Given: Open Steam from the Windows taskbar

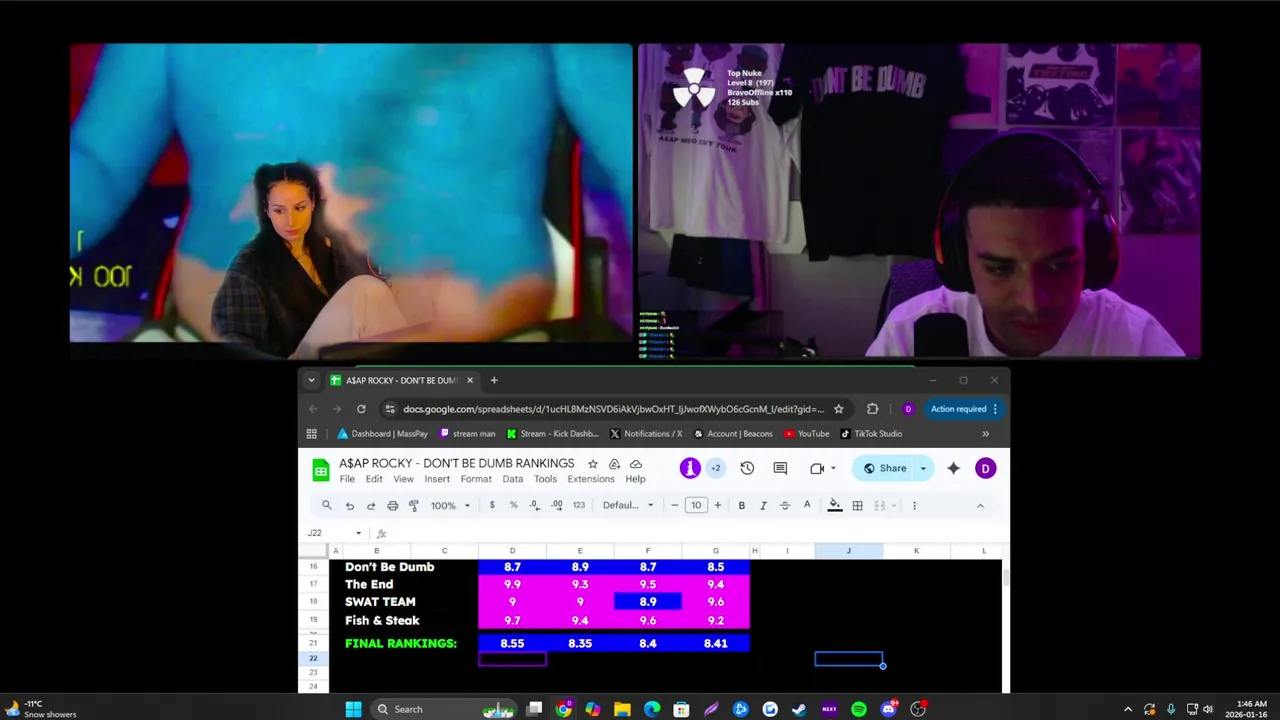Looking at the screenshot, I should pos(799,709).
